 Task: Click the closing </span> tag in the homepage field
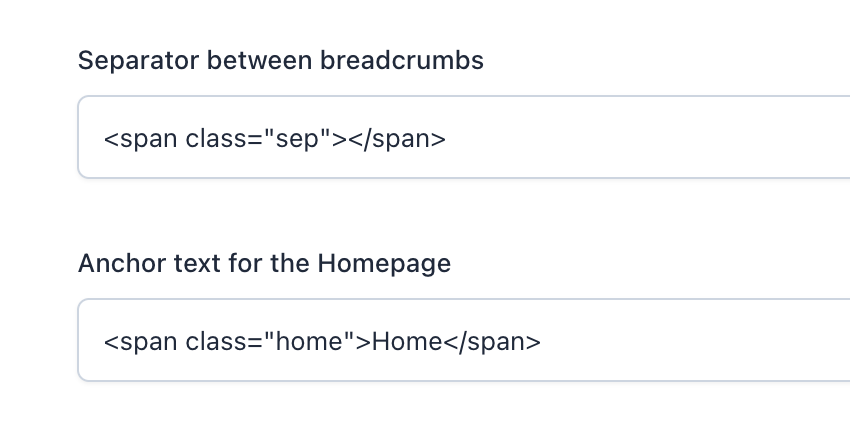point(492,342)
